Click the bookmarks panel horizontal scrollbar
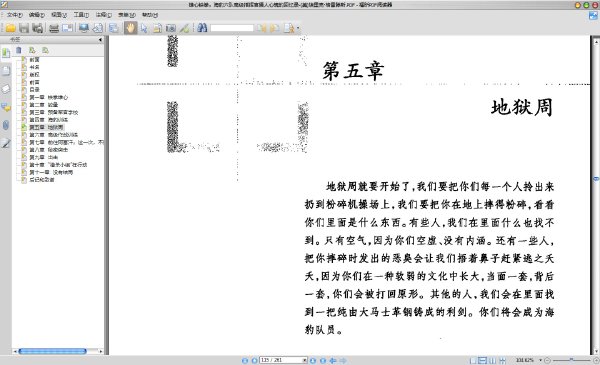The height and width of the screenshot is (365, 600). click(52, 351)
